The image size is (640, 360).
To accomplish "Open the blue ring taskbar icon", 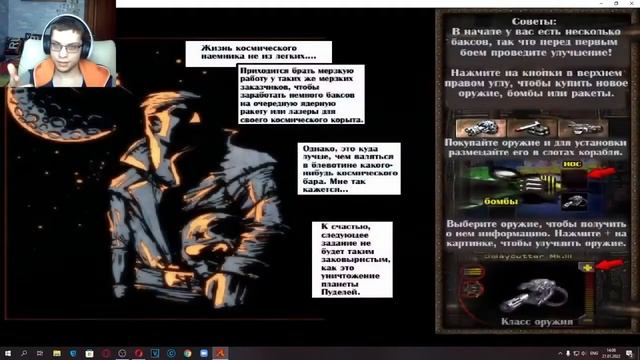I will [x=171, y=353].
